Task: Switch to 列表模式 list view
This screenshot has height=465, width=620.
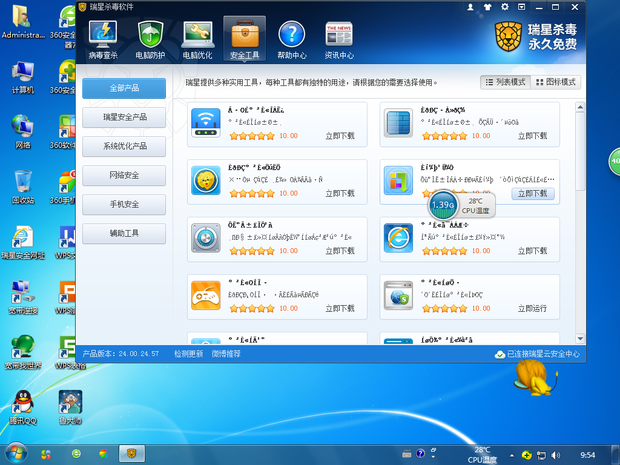Action: point(505,82)
